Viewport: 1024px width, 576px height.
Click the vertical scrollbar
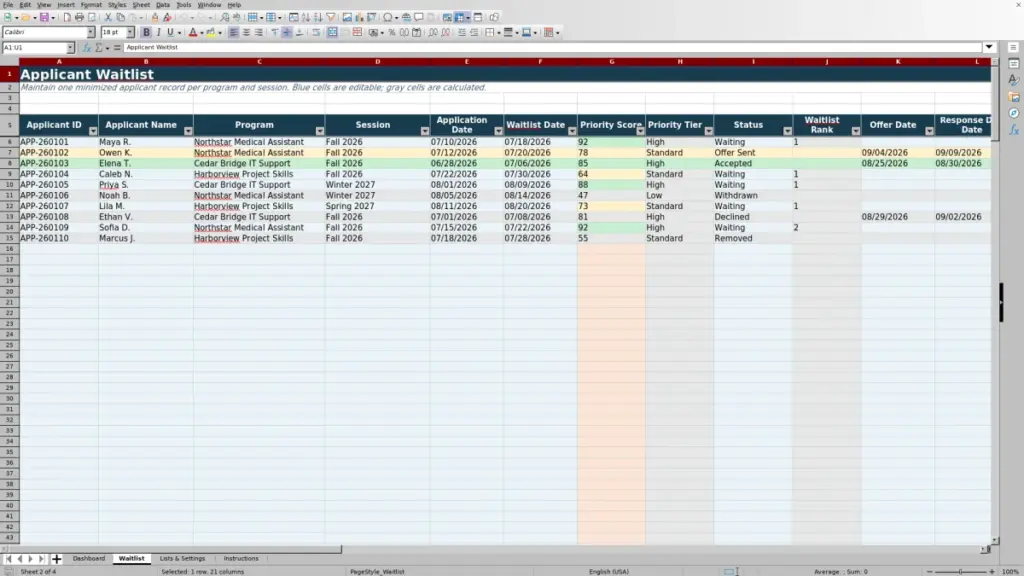[995, 300]
